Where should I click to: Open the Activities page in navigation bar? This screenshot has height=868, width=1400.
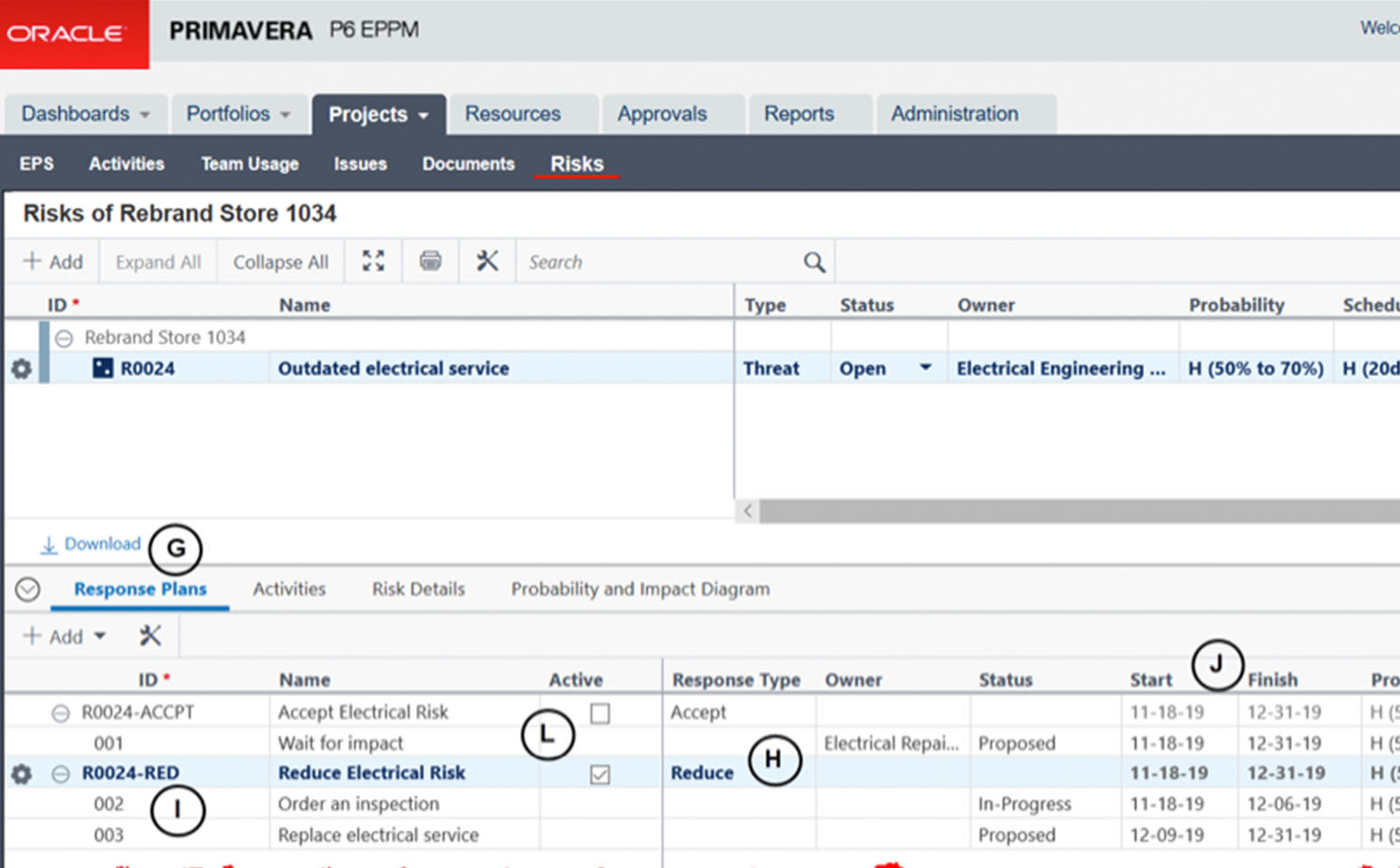[127, 164]
